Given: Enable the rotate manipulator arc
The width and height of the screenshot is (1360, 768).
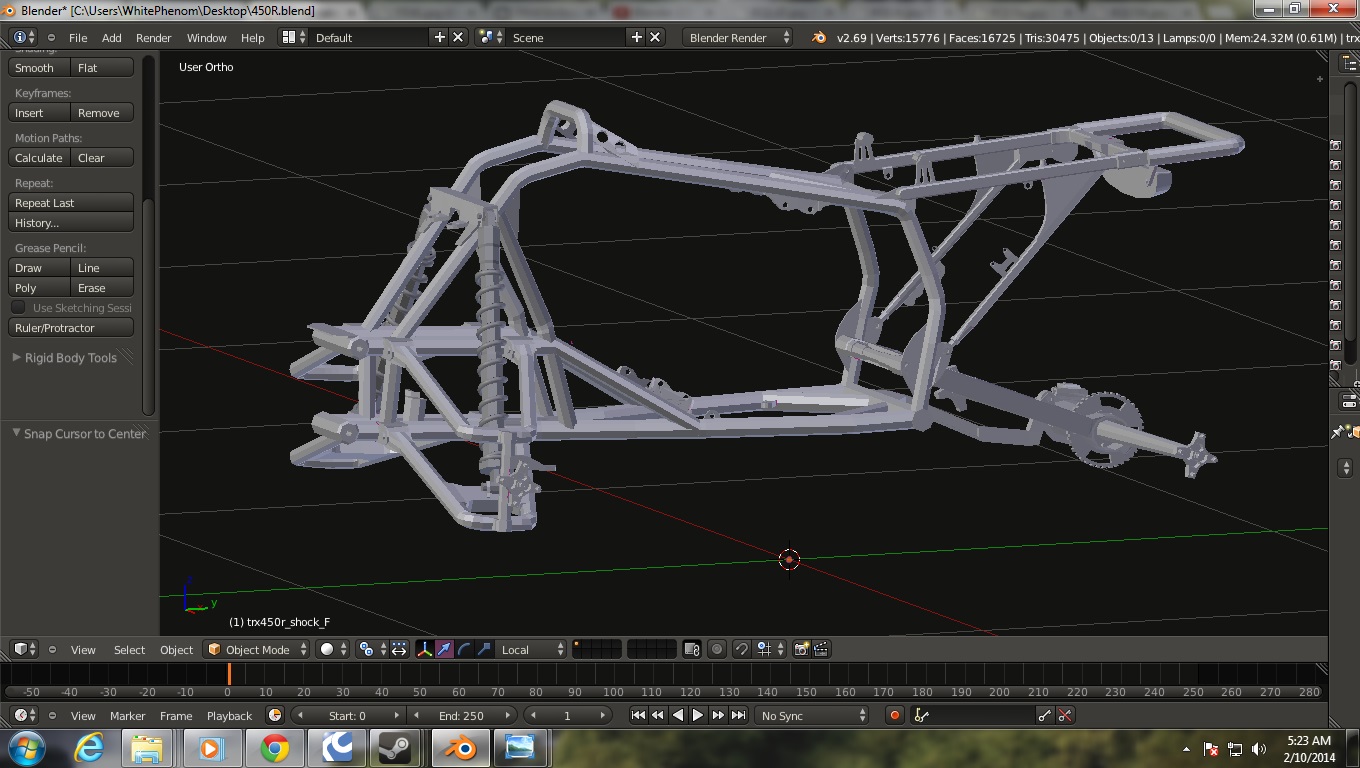Looking at the screenshot, I should pyautogui.click(x=465, y=649).
